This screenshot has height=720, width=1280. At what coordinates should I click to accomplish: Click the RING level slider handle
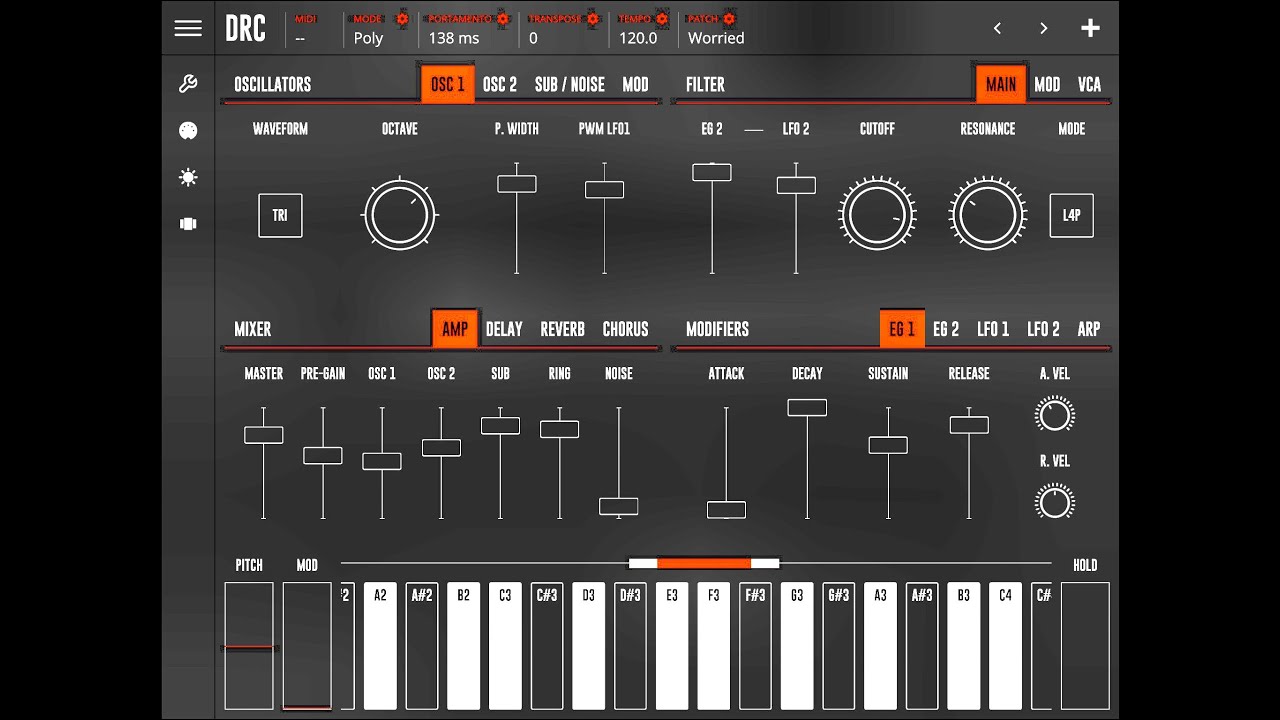tap(560, 429)
